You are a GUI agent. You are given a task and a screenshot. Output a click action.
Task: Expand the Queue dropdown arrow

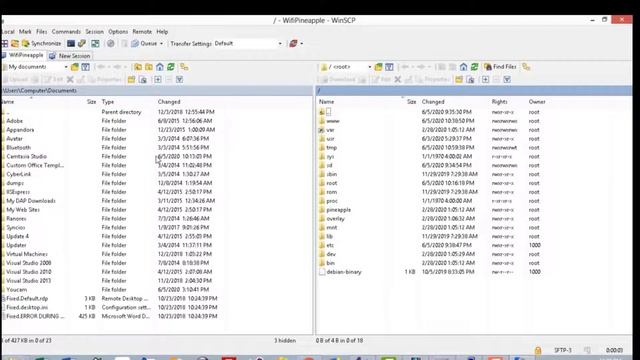161,43
